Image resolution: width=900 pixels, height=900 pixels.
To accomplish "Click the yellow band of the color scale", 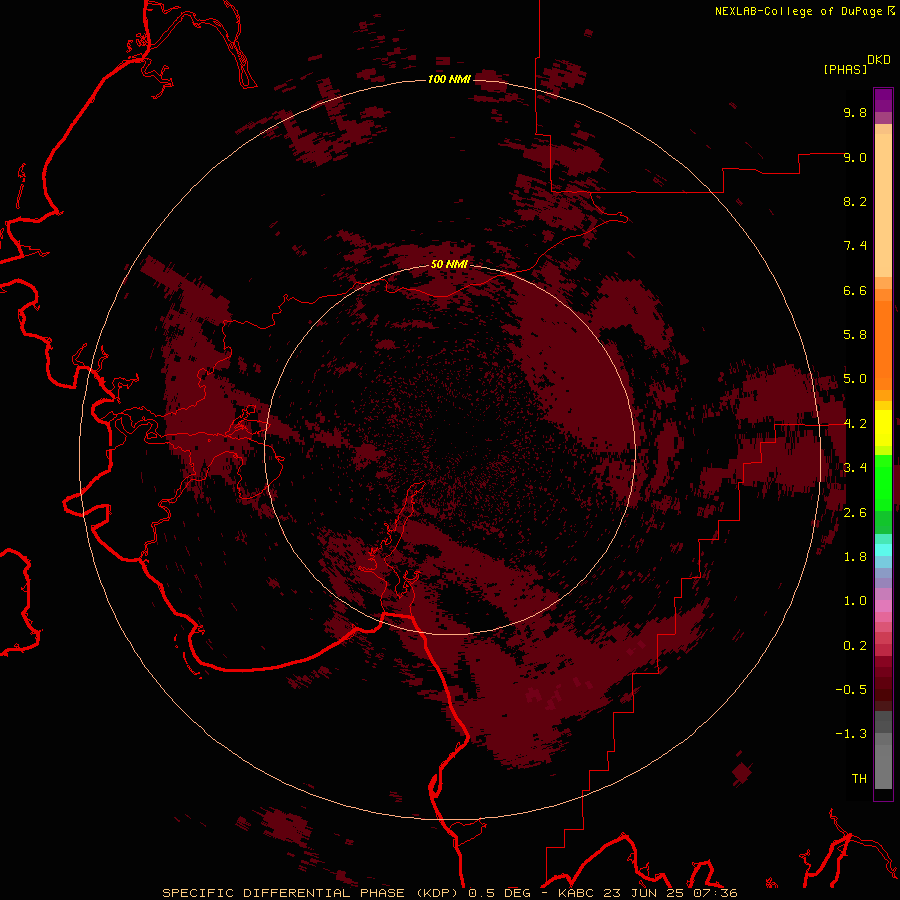I will click(883, 428).
